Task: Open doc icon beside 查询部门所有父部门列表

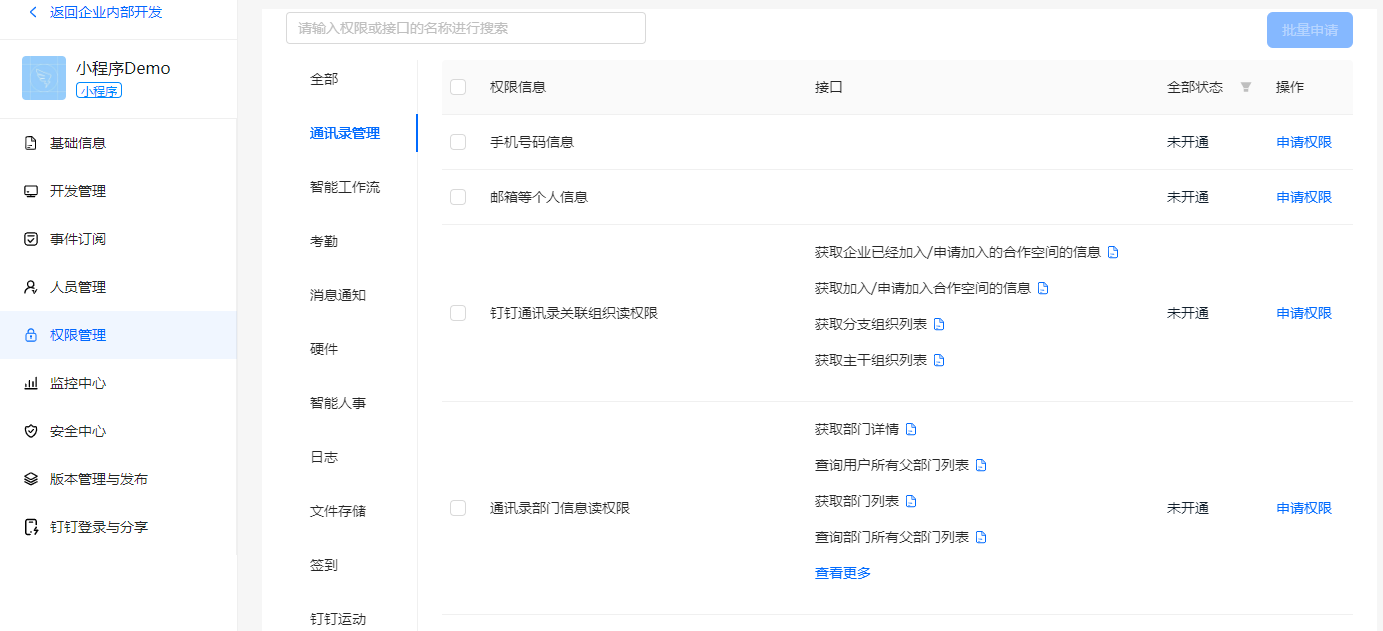Action: [981, 537]
